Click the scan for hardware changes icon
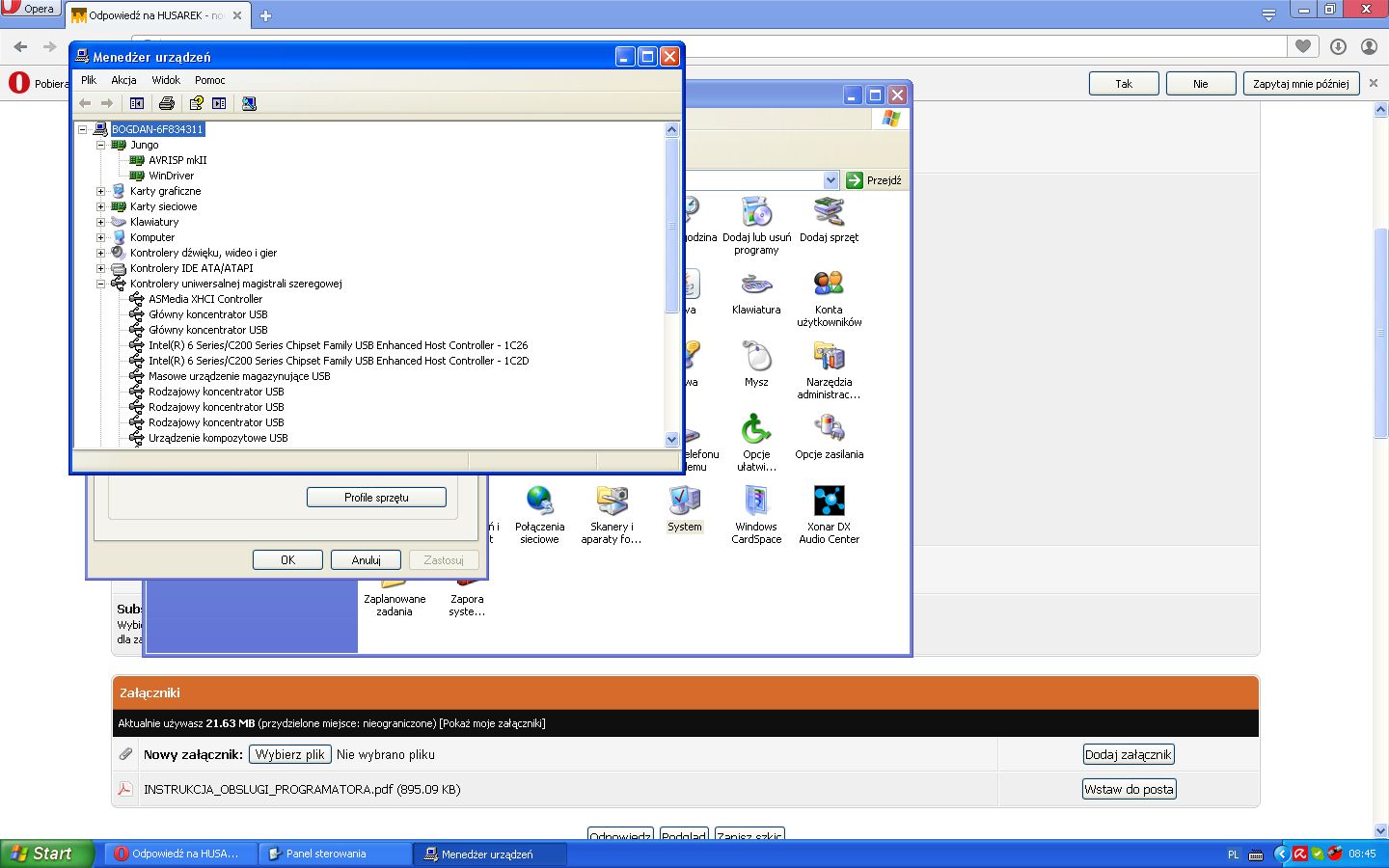This screenshot has width=1389, height=868. point(249,103)
